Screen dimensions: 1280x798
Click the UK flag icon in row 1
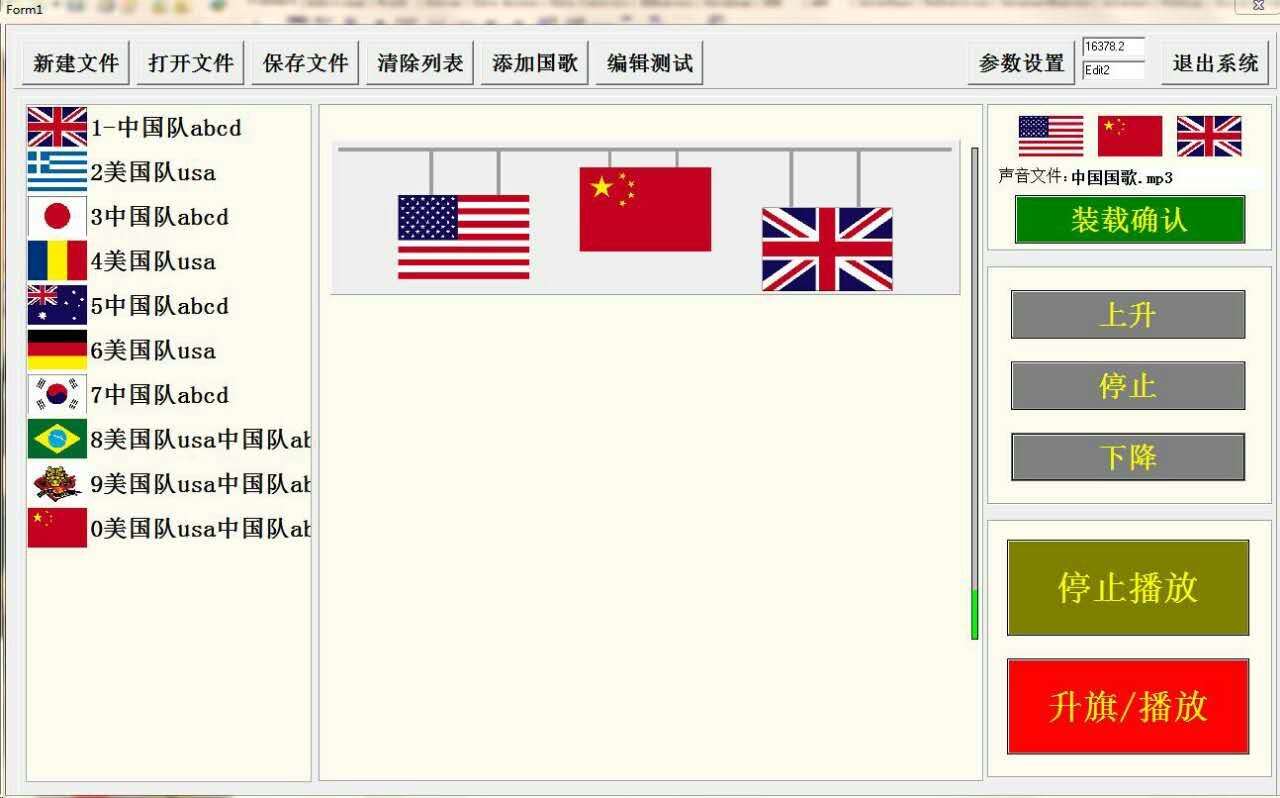click(x=57, y=127)
